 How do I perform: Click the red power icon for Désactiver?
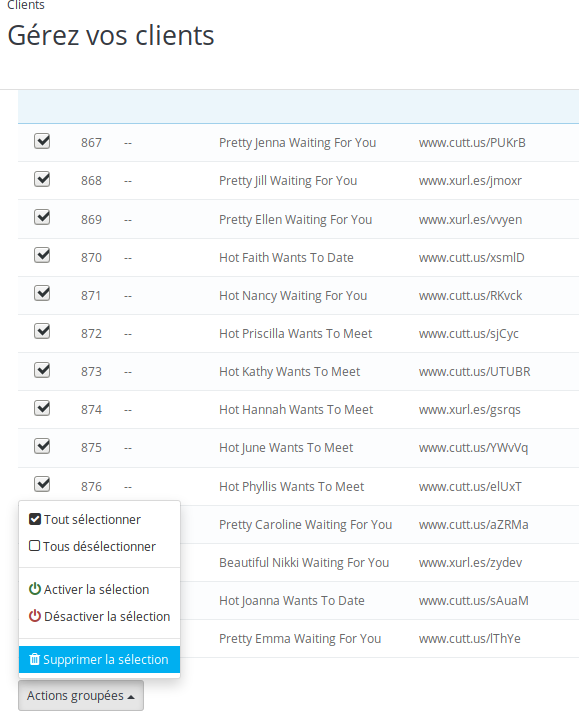(34, 616)
